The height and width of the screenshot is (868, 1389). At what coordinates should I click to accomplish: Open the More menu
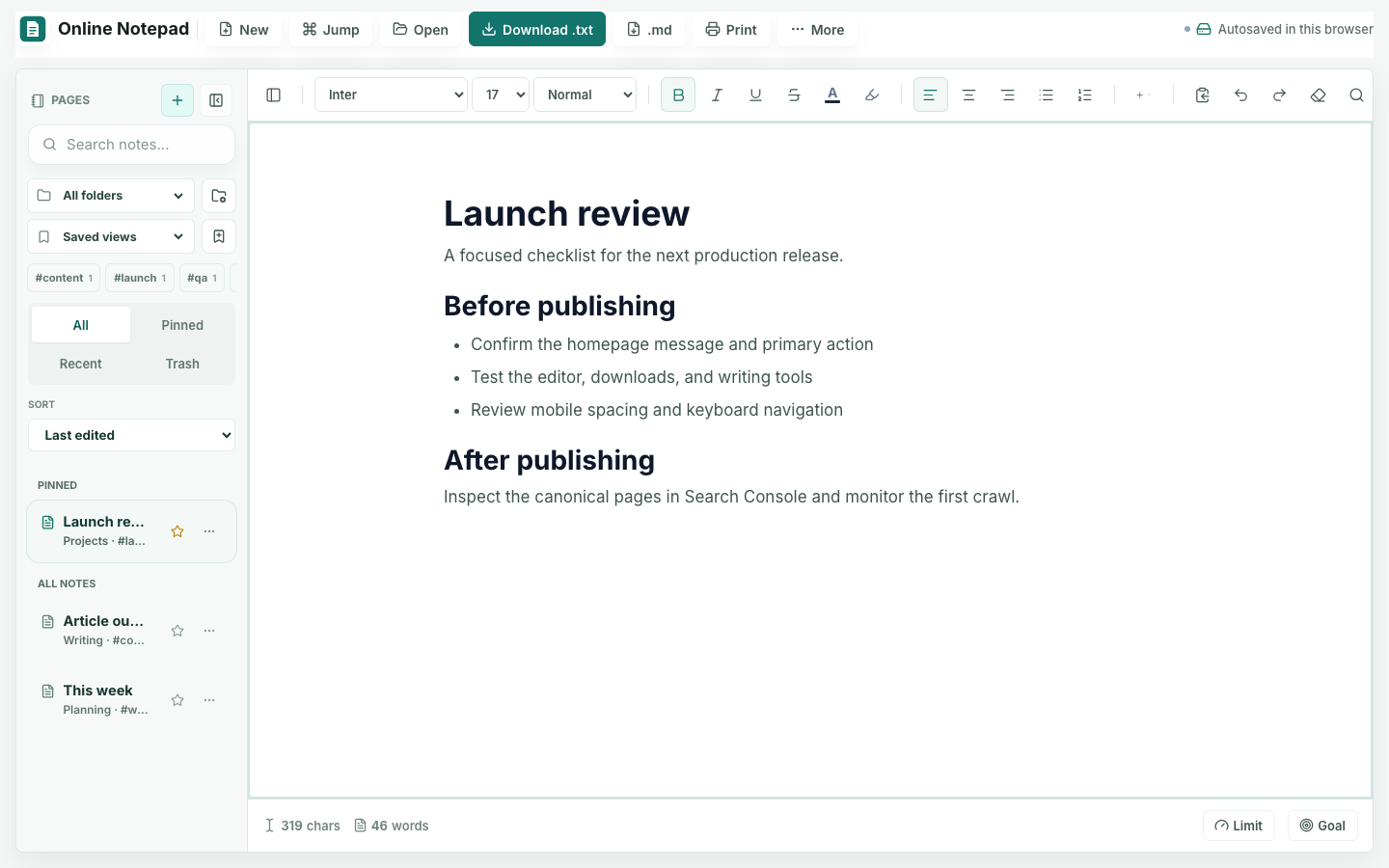[817, 30]
